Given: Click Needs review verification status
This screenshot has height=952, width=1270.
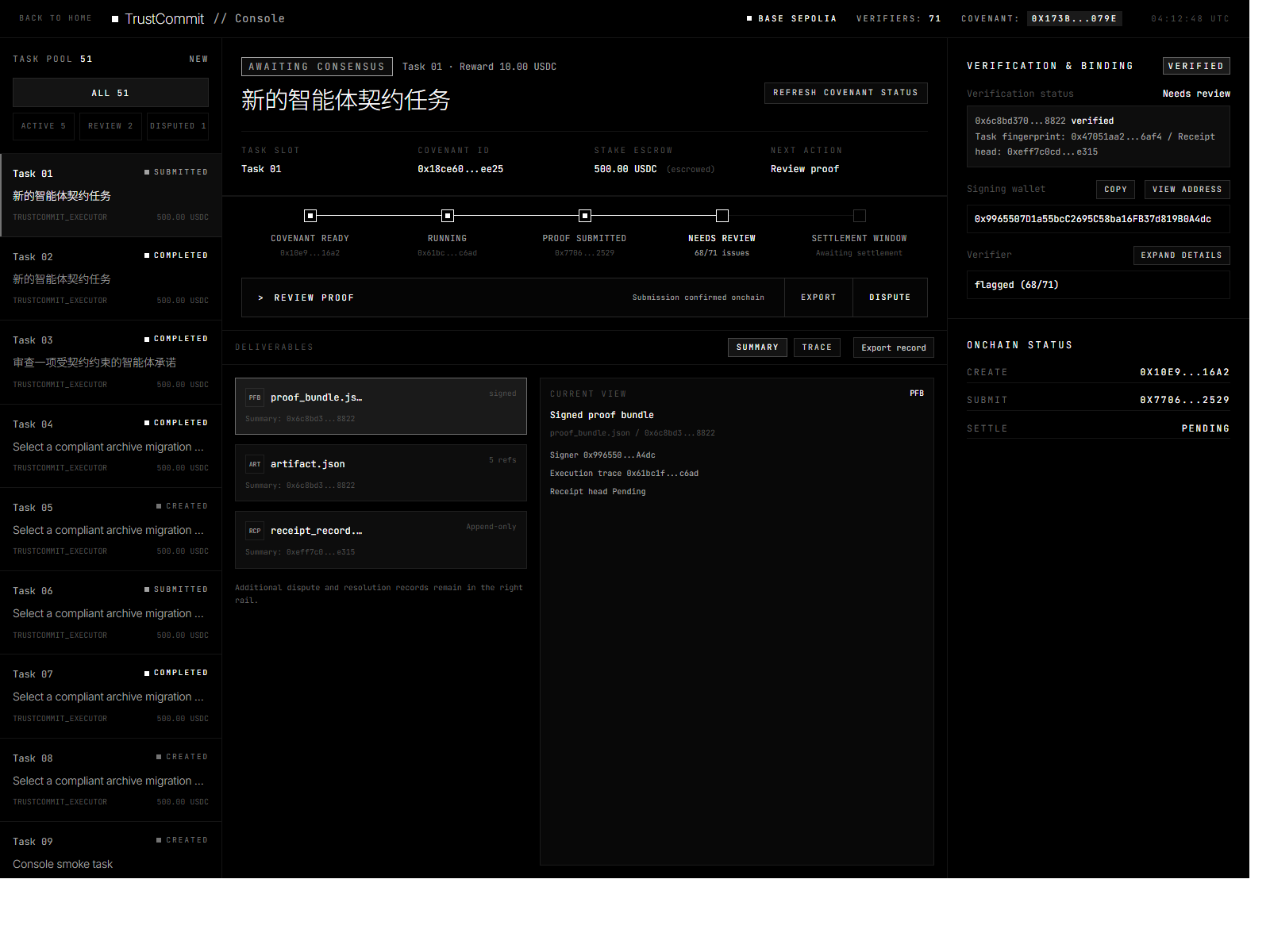Looking at the screenshot, I should 1196,94.
